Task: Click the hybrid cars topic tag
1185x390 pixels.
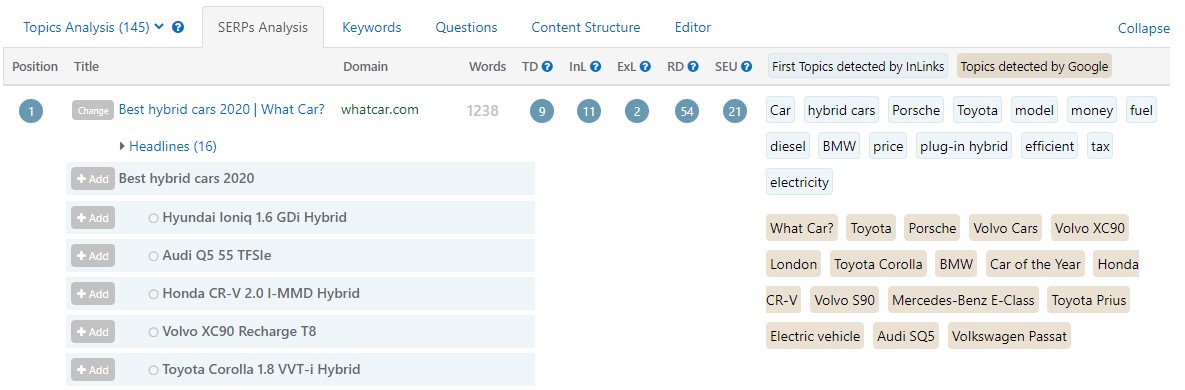Action: click(x=841, y=111)
